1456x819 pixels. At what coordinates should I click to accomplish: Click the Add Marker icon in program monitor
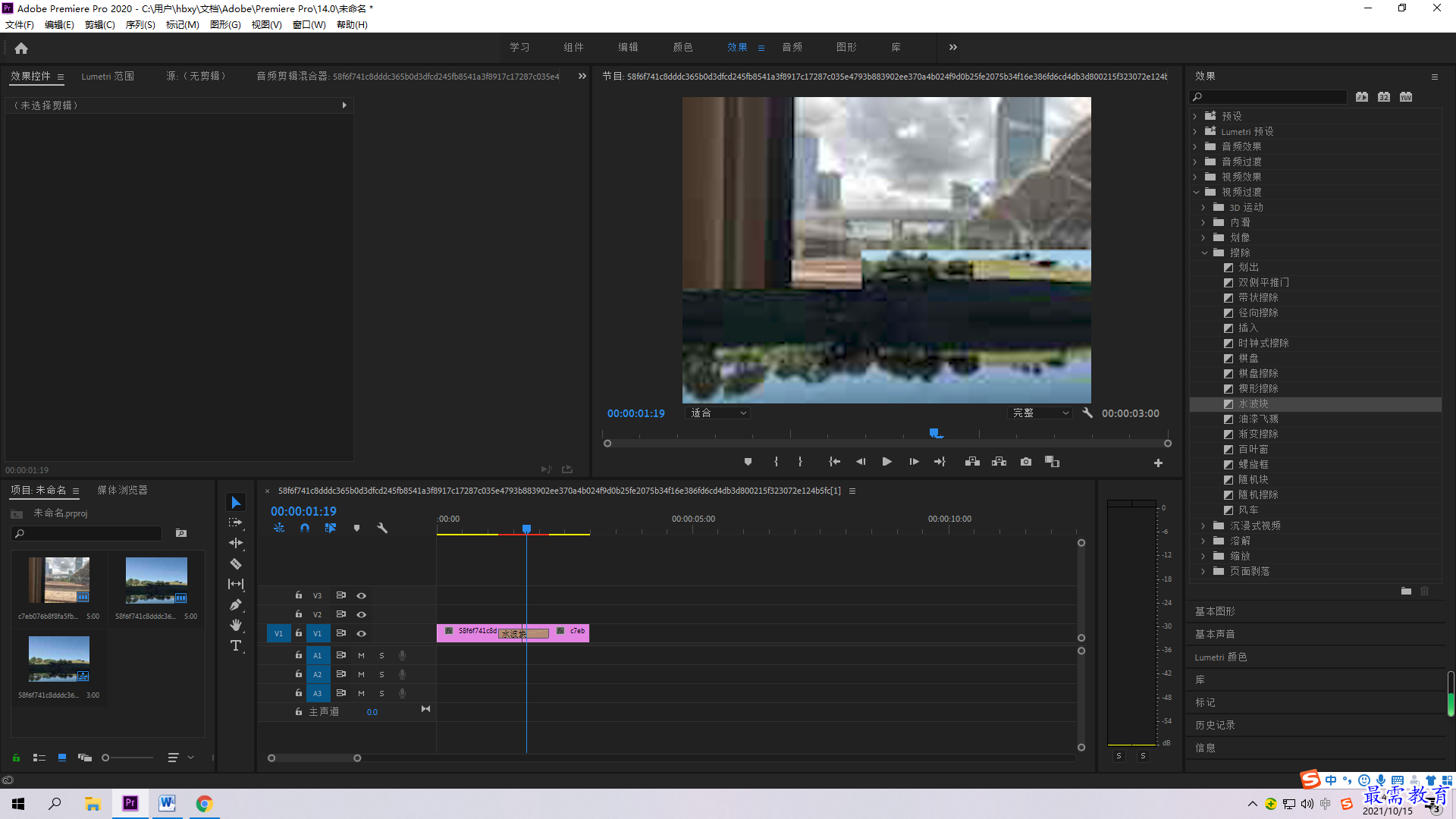(x=748, y=462)
